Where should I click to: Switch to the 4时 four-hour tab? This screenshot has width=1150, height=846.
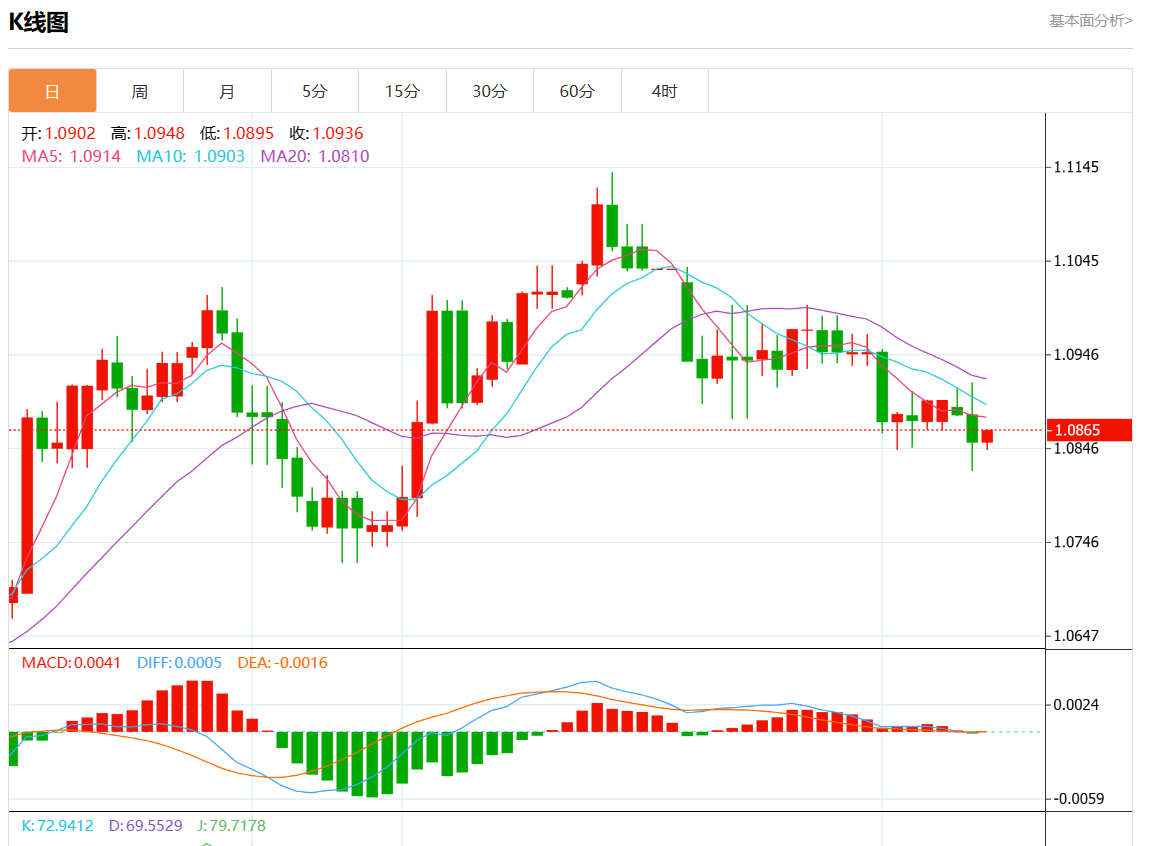pyautogui.click(x=664, y=91)
